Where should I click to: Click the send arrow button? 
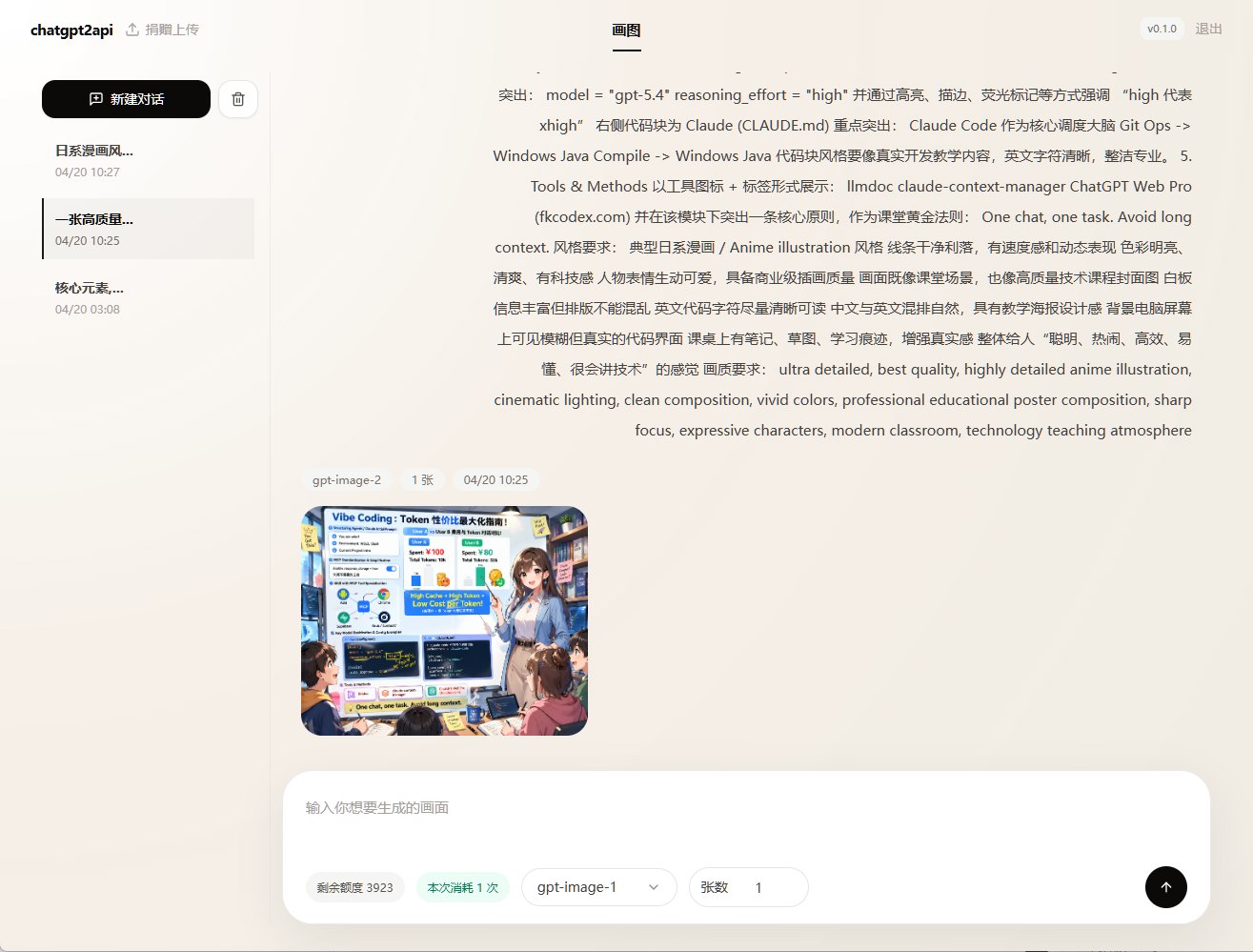pos(1165,887)
